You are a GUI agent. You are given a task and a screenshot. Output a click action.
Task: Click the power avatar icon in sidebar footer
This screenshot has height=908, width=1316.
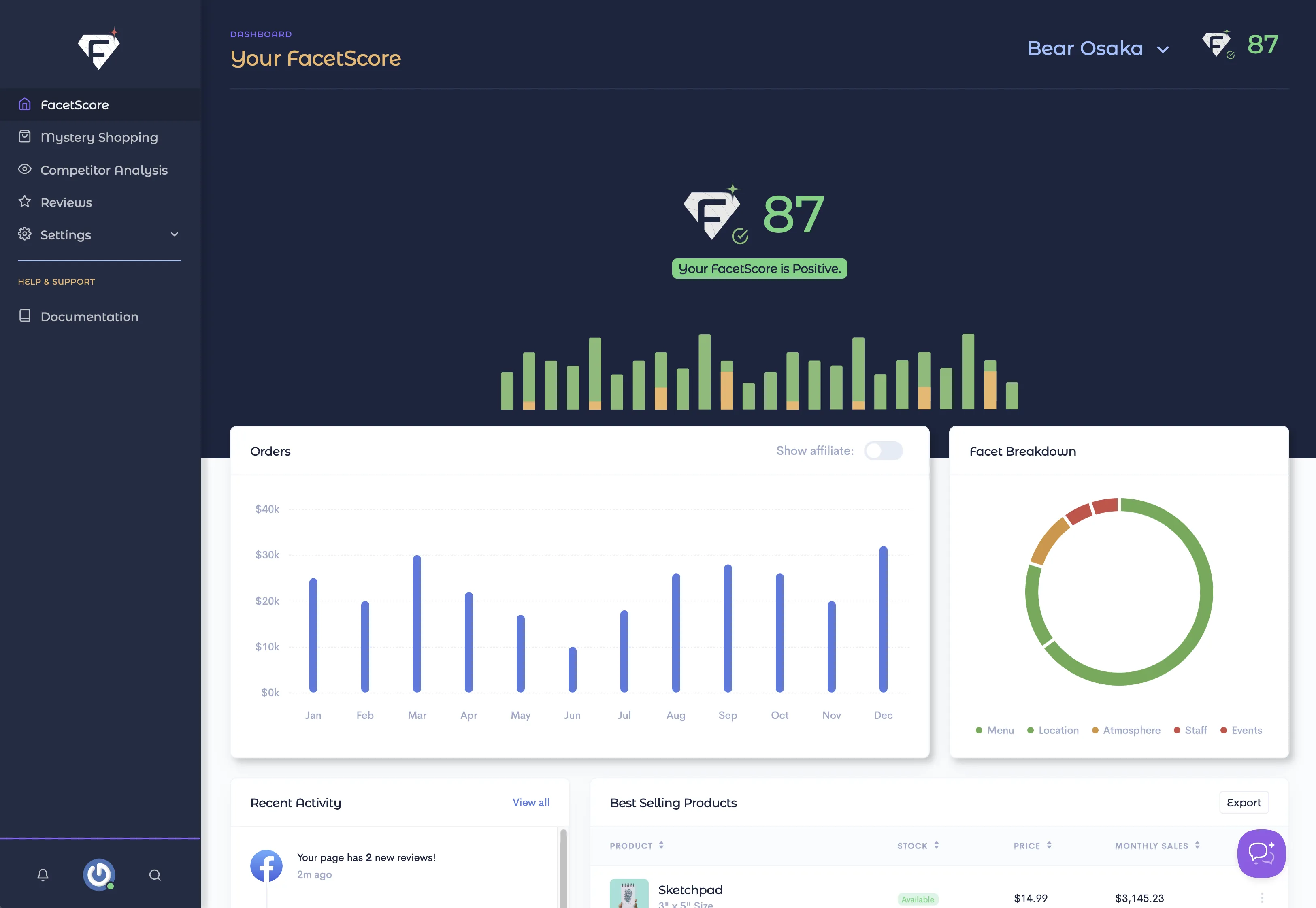click(99, 874)
